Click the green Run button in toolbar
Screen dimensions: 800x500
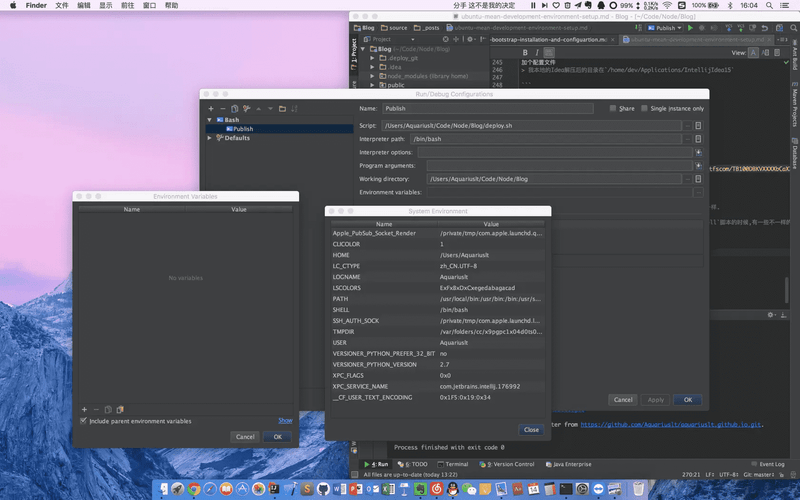690,28
